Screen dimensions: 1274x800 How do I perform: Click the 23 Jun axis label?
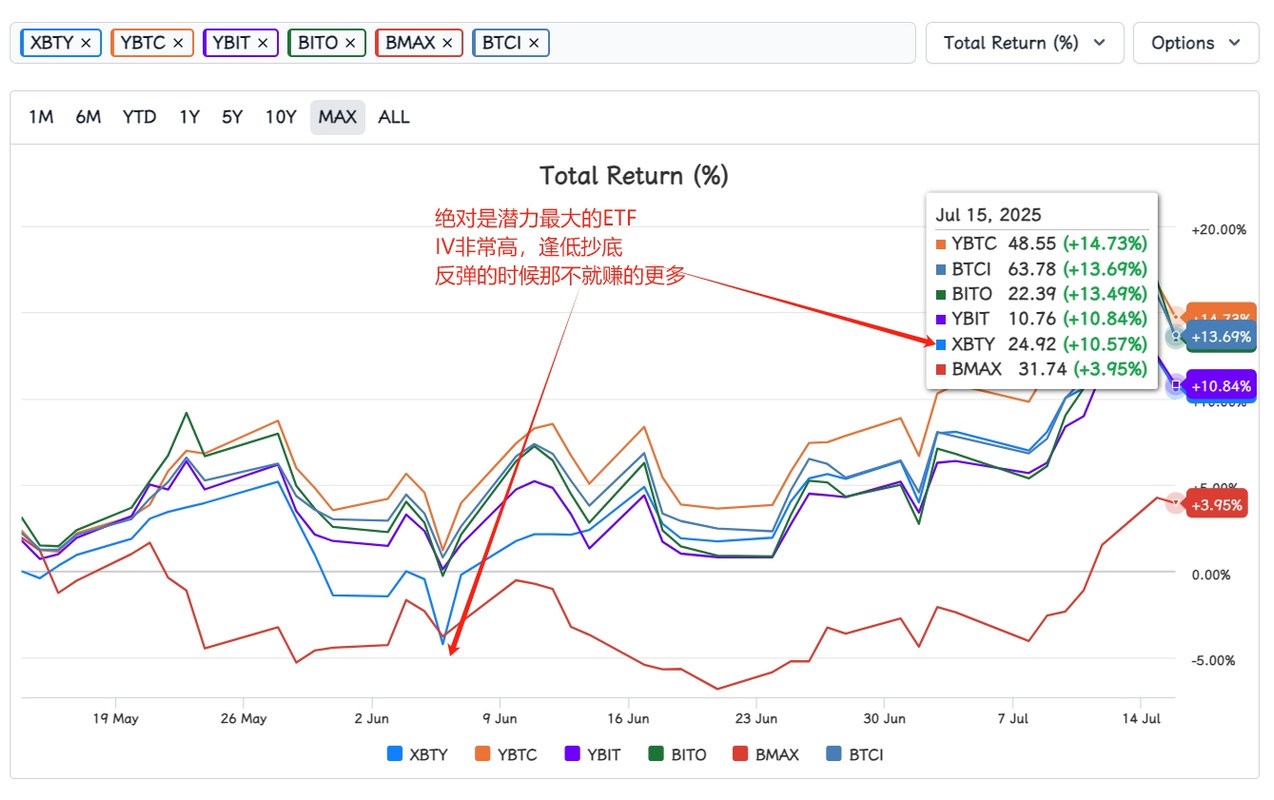[x=756, y=718]
